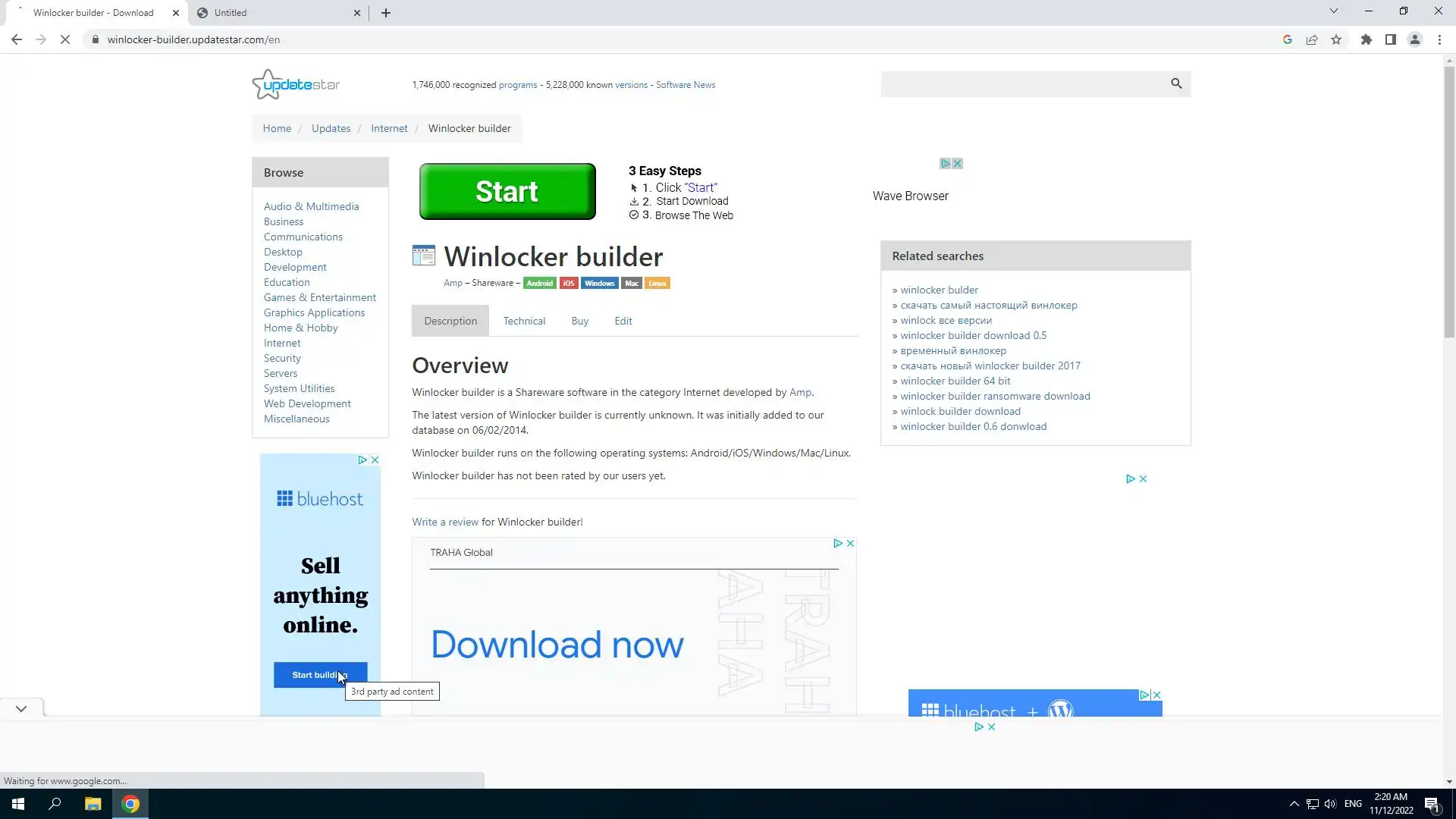The height and width of the screenshot is (819, 1456).
Task: Open the Chrome extensions puzzle icon
Action: pyautogui.click(x=1366, y=39)
